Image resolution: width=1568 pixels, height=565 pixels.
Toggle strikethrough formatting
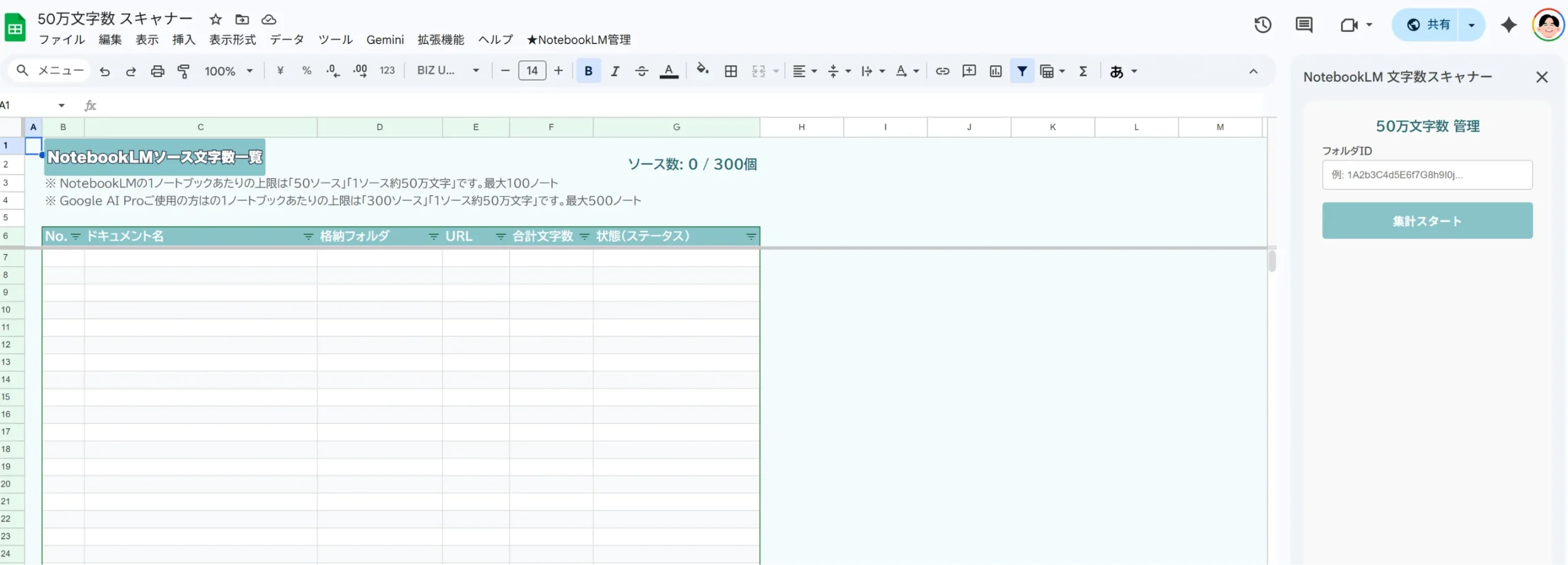coord(641,71)
